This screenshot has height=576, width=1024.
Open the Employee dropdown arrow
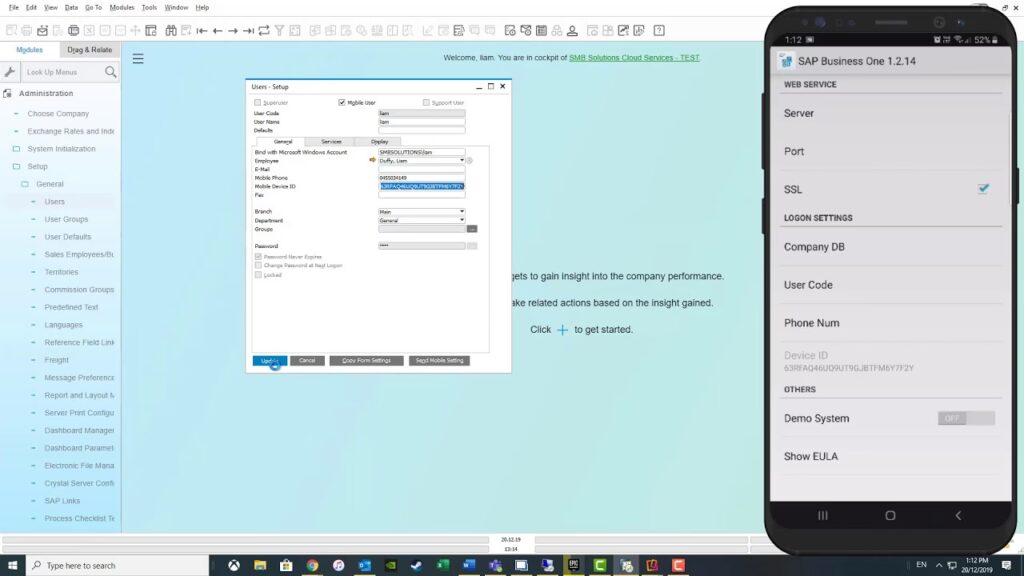click(x=461, y=160)
